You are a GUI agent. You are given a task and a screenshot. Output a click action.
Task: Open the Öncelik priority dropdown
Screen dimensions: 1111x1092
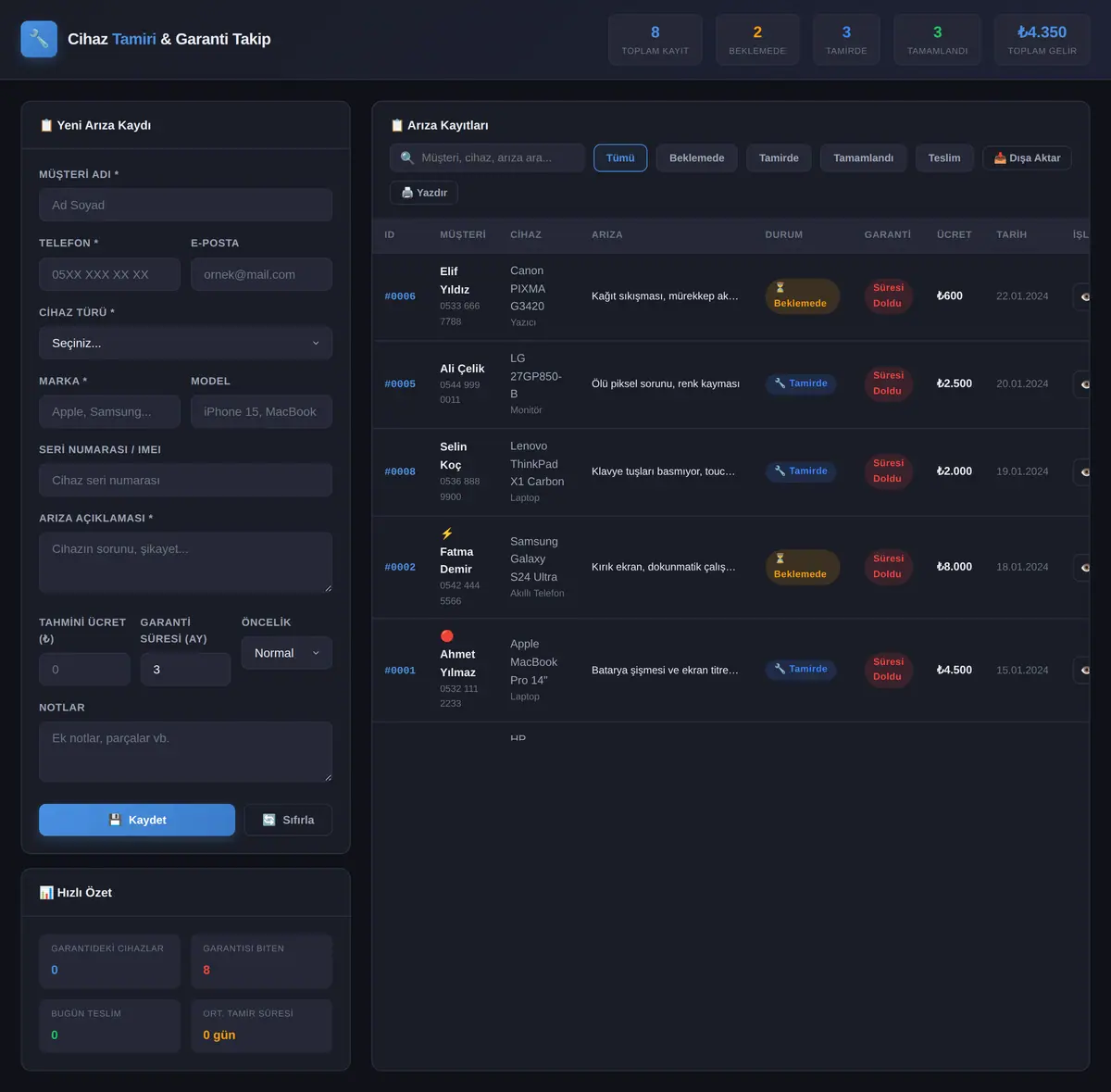pos(286,653)
